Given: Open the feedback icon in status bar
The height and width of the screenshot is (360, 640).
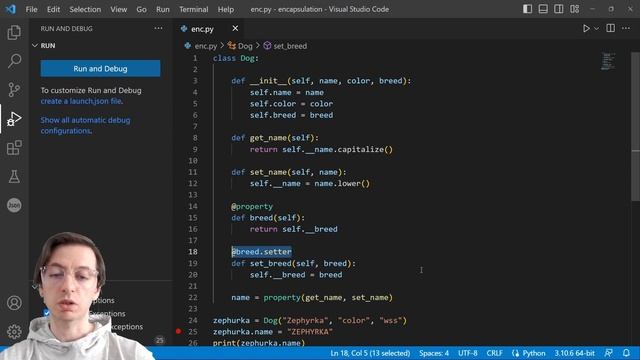Looking at the screenshot, I should tap(609, 353).
